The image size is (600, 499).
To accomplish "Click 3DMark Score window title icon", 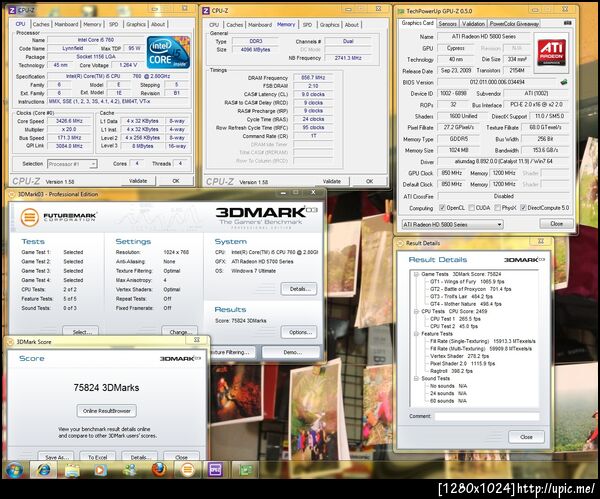I will (x=11, y=342).
